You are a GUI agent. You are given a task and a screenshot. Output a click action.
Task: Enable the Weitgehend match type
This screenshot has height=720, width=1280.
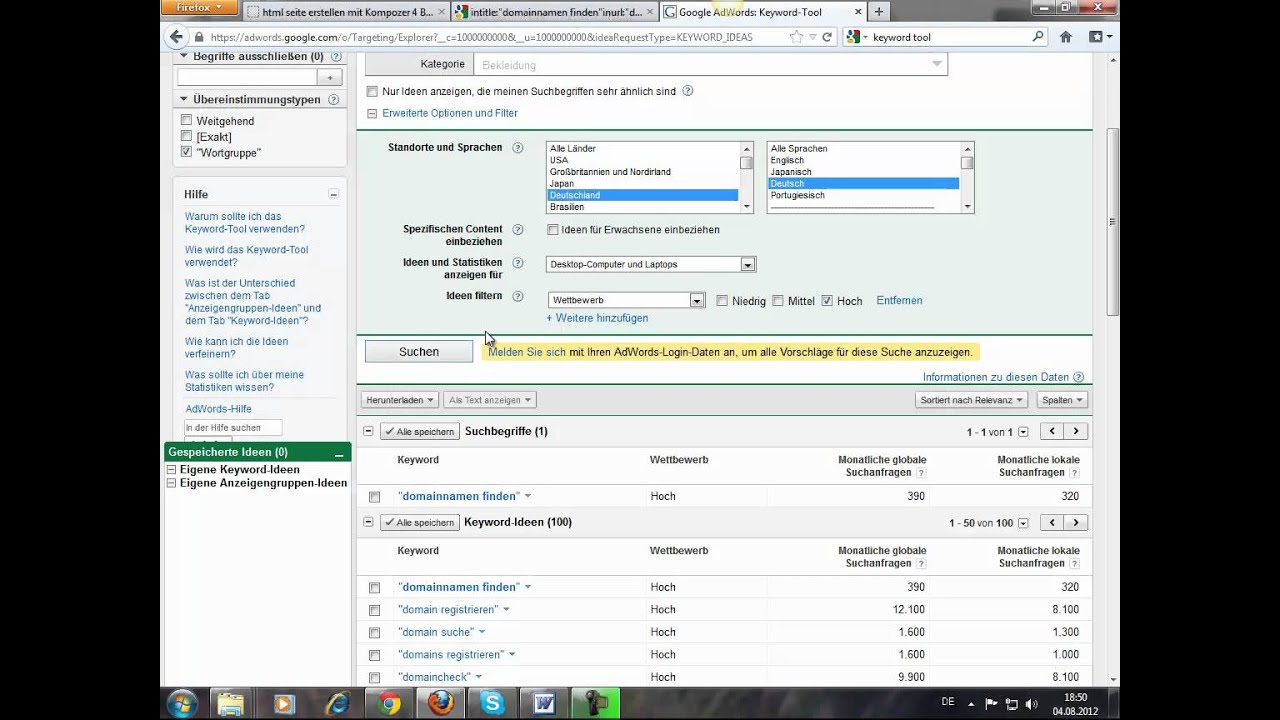coord(186,120)
